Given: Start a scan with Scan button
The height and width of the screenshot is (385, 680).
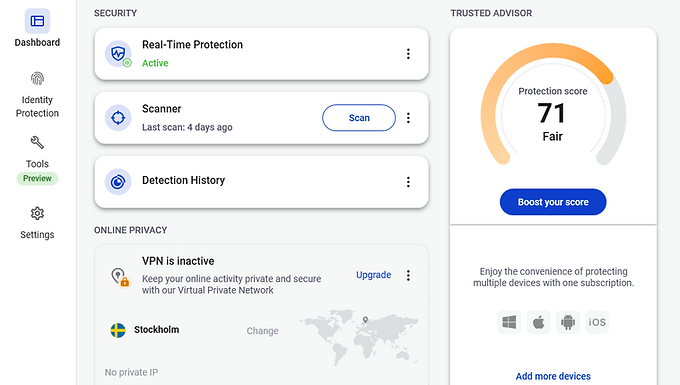Looking at the screenshot, I should [359, 117].
